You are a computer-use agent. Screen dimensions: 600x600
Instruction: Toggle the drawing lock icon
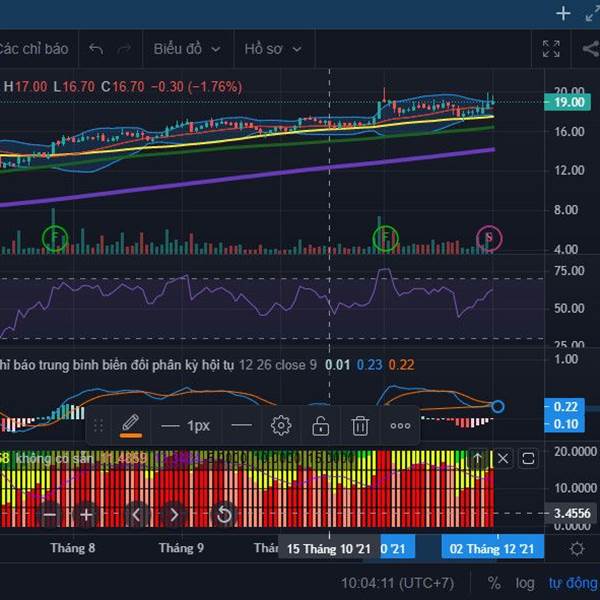(321, 426)
